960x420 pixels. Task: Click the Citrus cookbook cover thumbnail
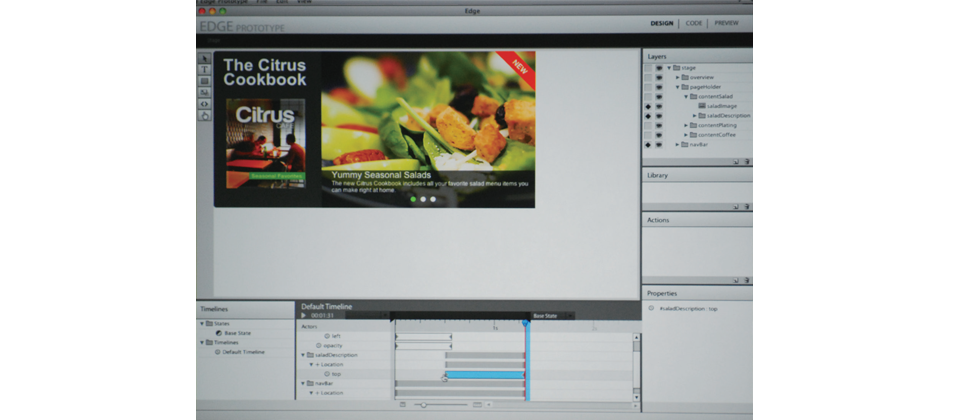266,143
